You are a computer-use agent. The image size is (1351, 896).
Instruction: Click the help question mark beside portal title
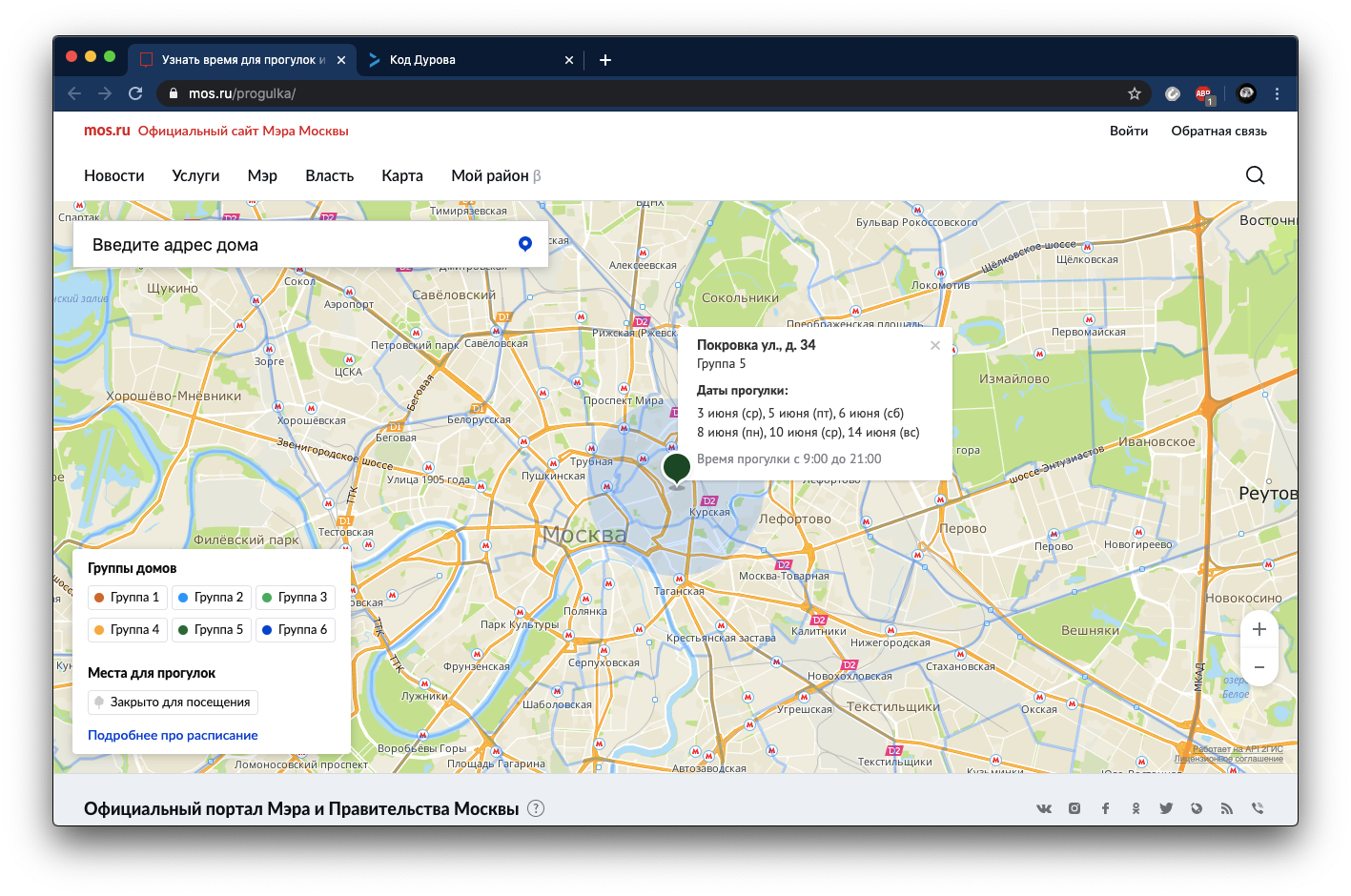pyautogui.click(x=536, y=808)
